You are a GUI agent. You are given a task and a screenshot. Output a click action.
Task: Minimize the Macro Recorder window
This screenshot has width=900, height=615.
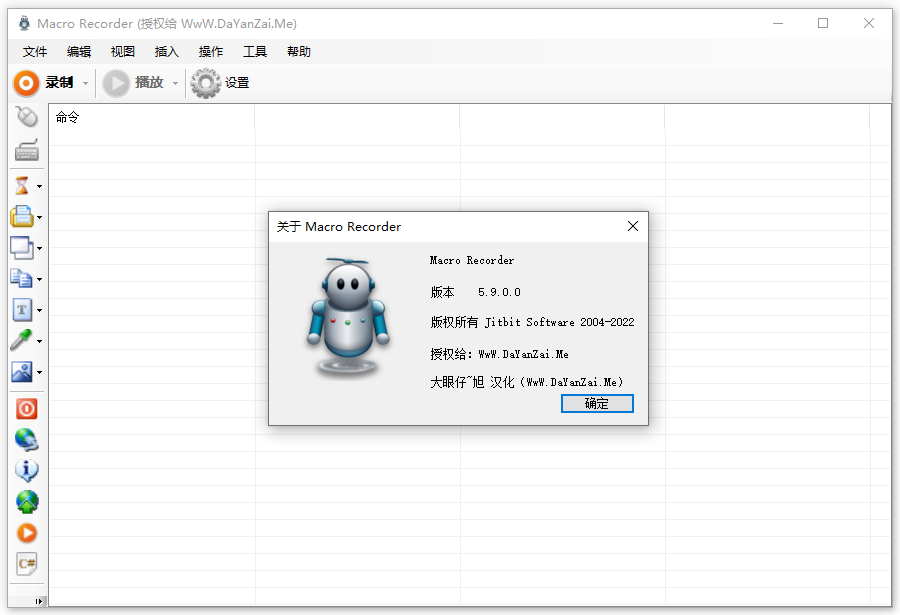778,24
